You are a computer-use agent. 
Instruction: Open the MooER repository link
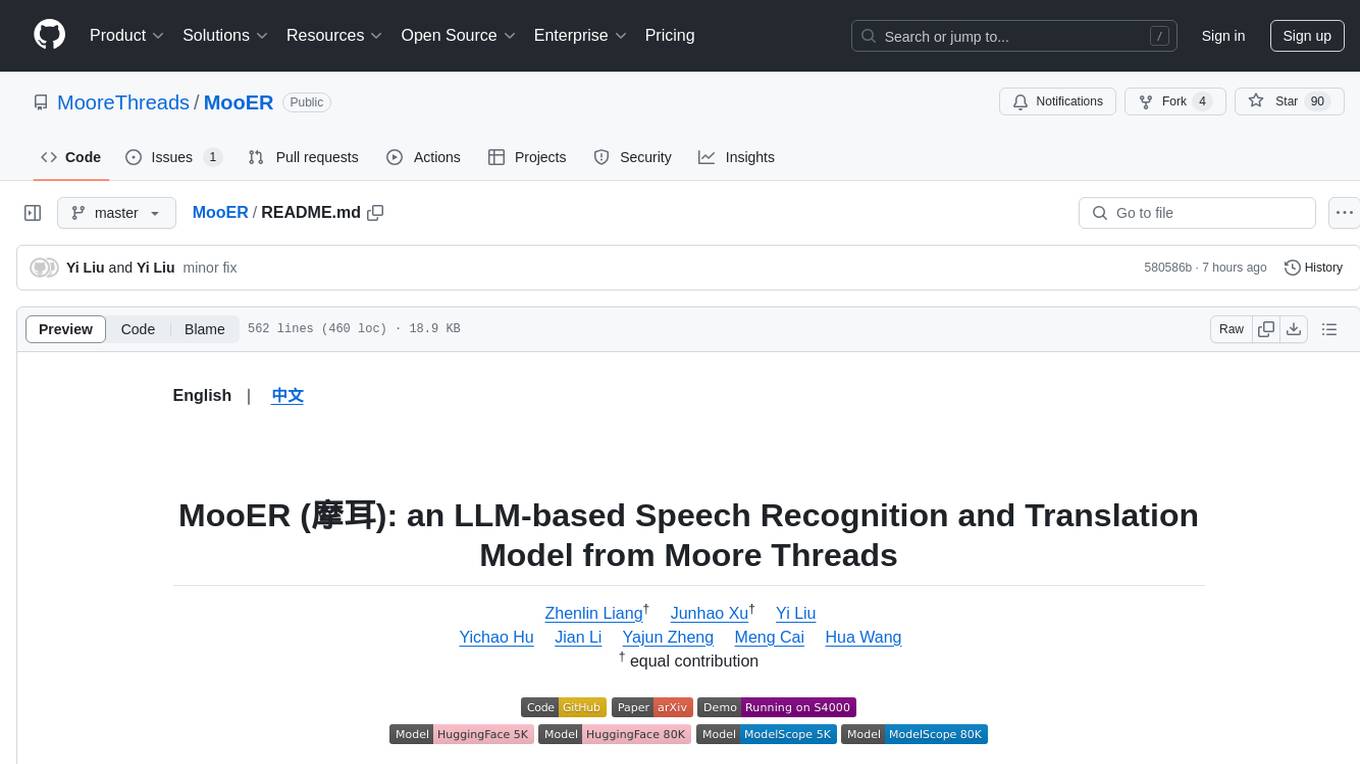pyautogui.click(x=238, y=102)
